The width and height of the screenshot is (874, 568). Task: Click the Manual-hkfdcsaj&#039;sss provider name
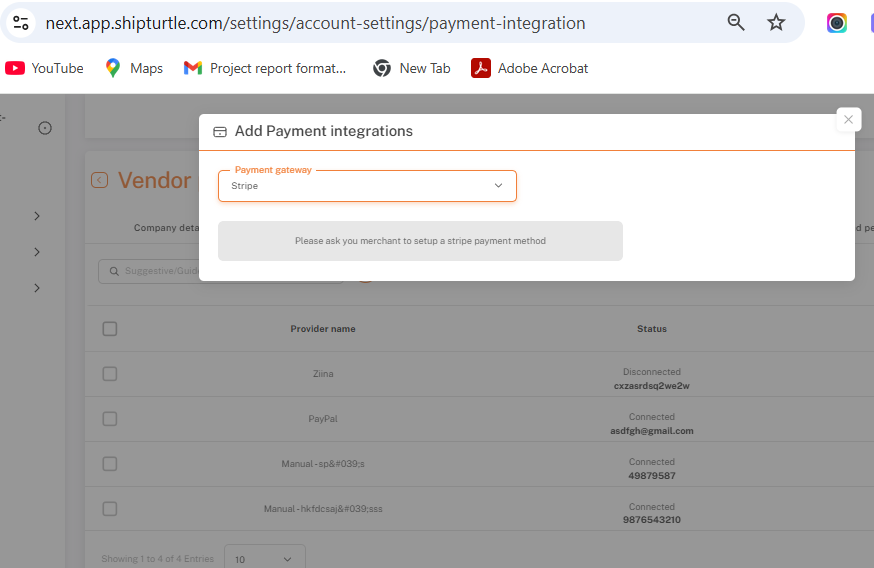(x=323, y=509)
